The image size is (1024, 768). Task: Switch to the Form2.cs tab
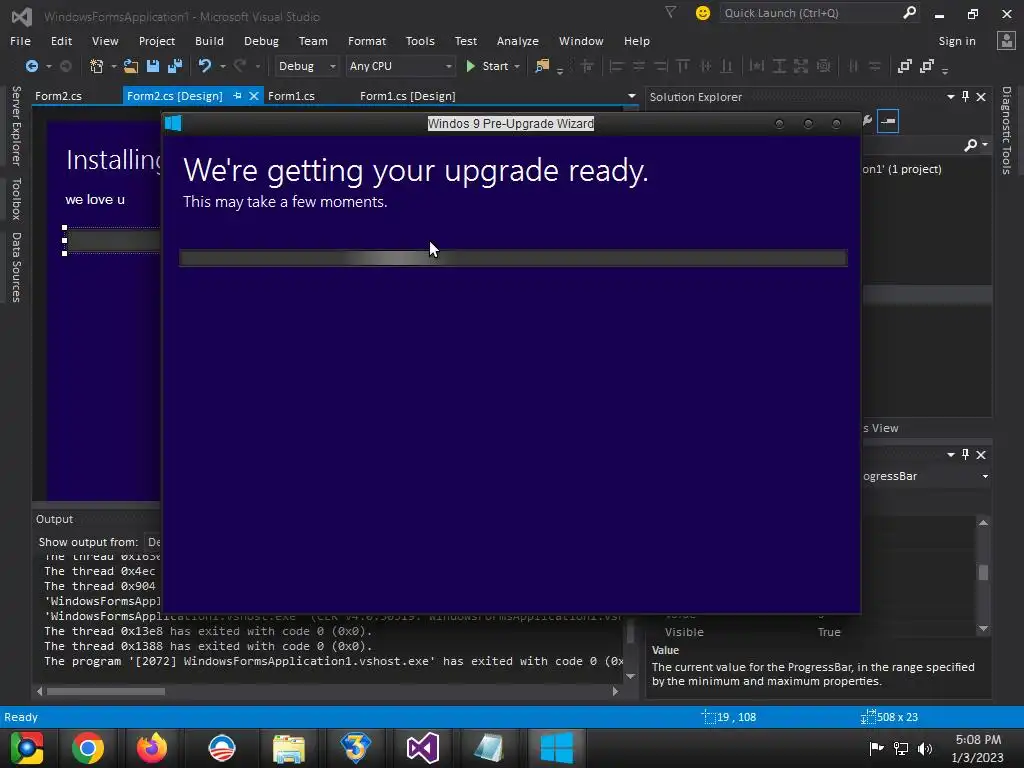pyautogui.click(x=58, y=96)
